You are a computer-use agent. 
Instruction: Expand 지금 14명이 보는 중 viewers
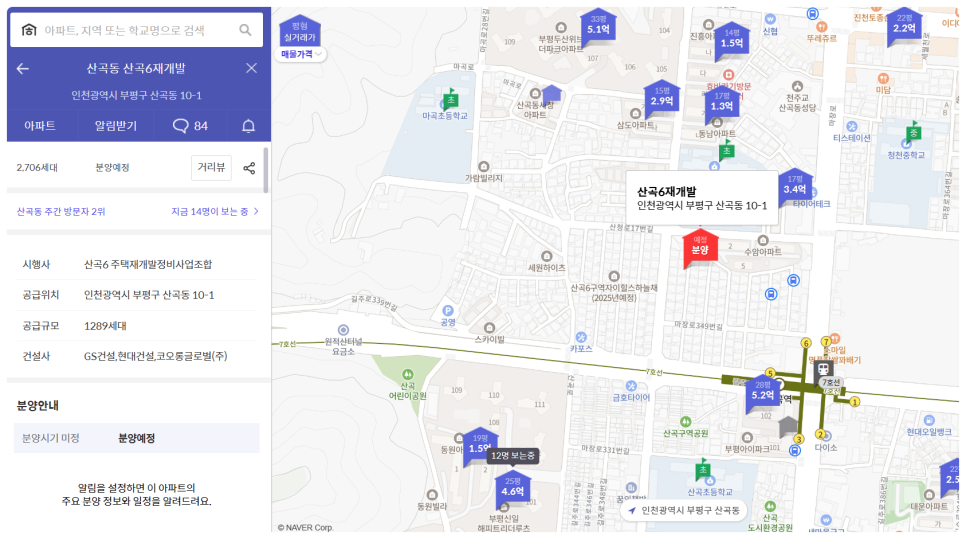(214, 212)
